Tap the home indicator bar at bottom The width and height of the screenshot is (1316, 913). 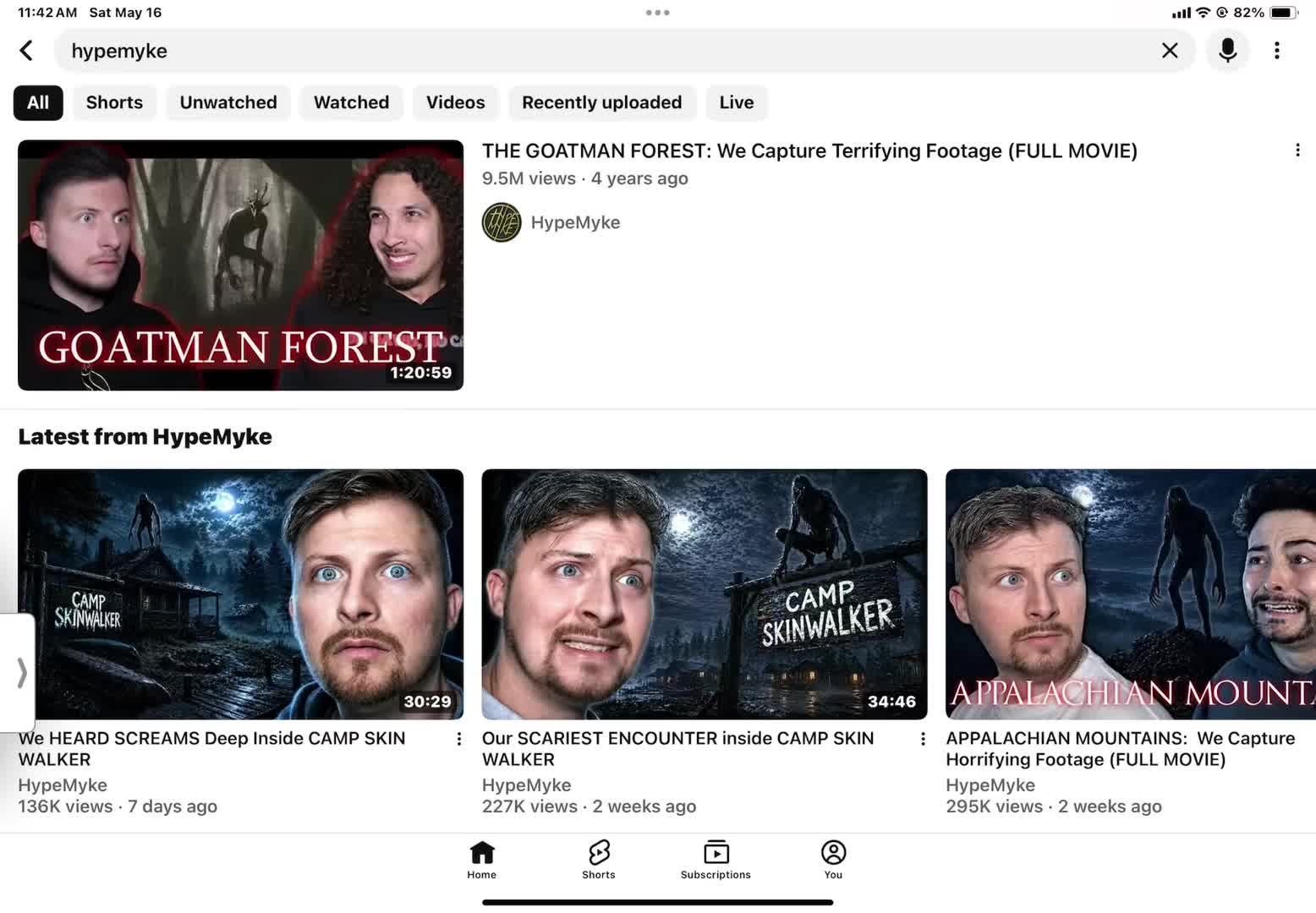pos(658,903)
